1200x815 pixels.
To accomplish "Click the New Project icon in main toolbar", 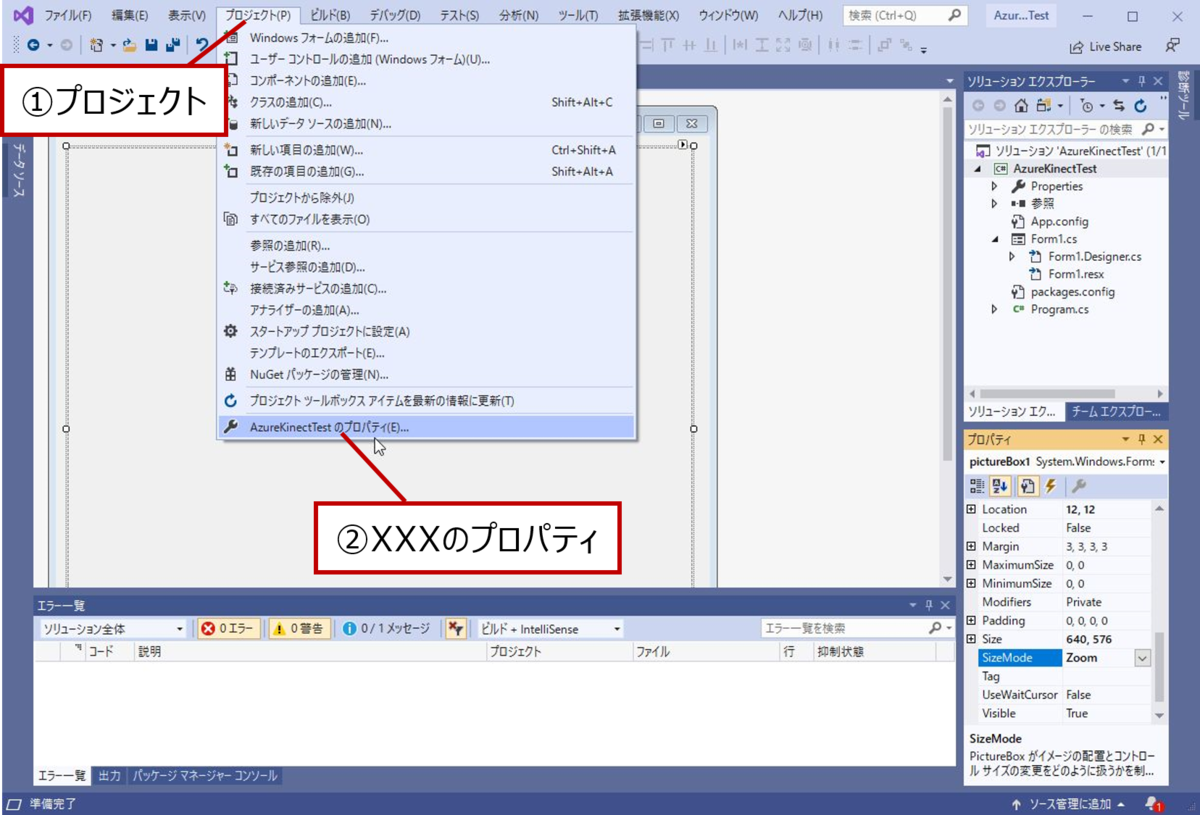I will (x=96, y=45).
